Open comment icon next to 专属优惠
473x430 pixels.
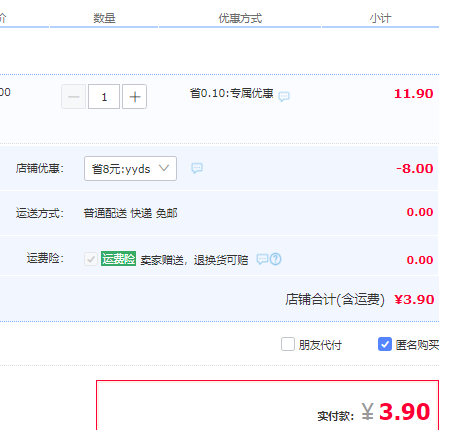[284, 97]
